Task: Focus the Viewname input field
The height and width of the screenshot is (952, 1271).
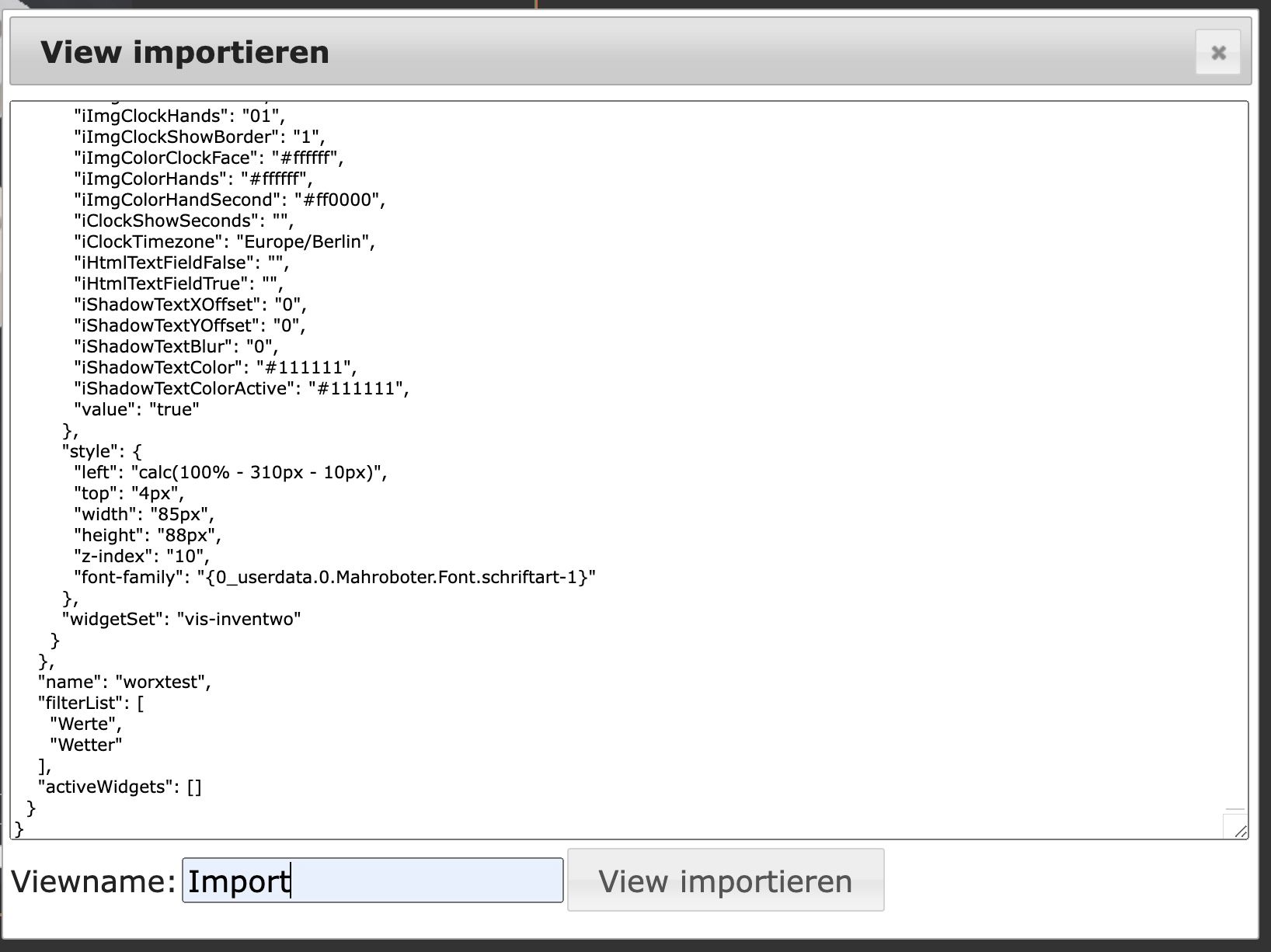Action: (372, 881)
